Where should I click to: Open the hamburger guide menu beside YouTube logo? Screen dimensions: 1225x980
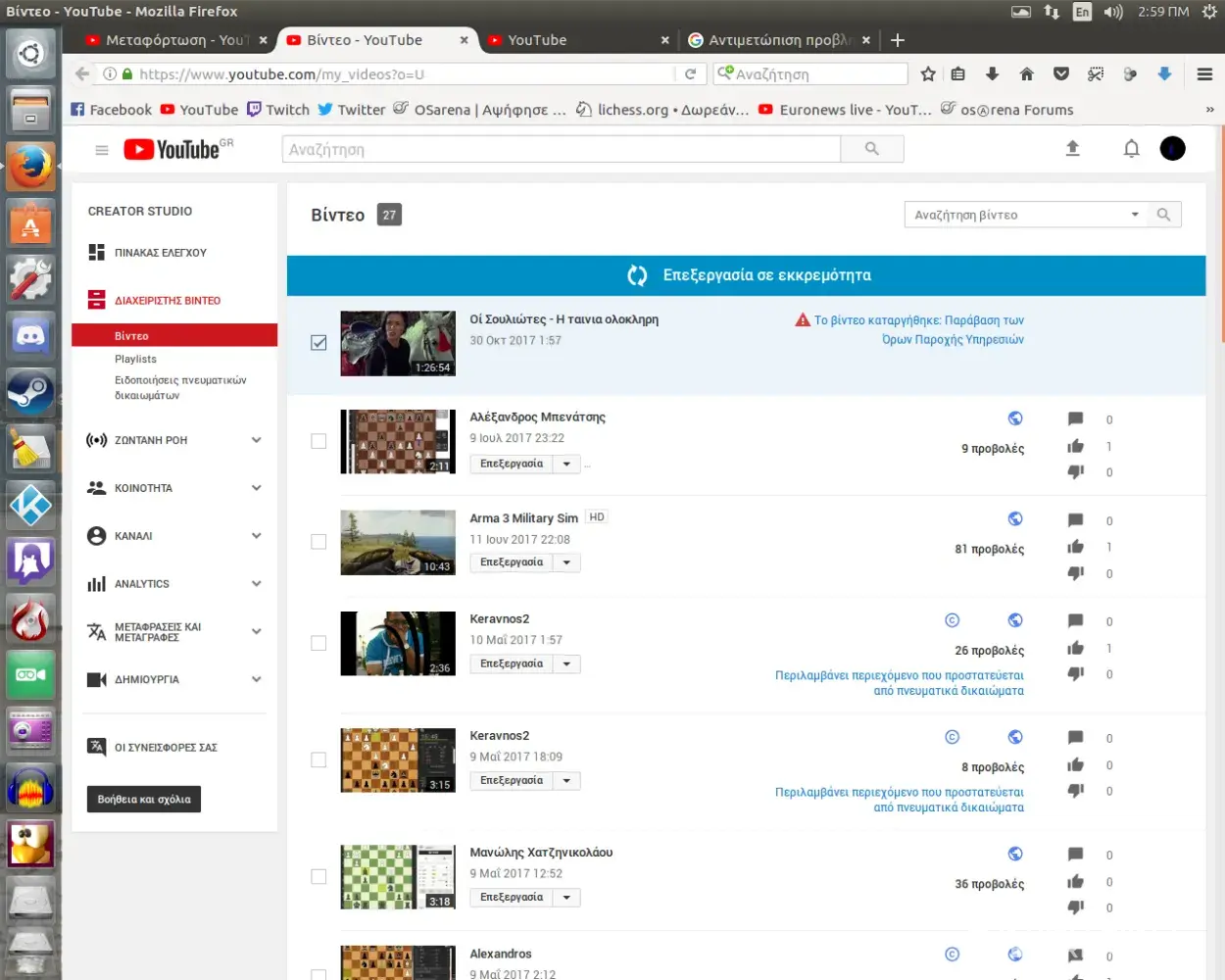[101, 150]
